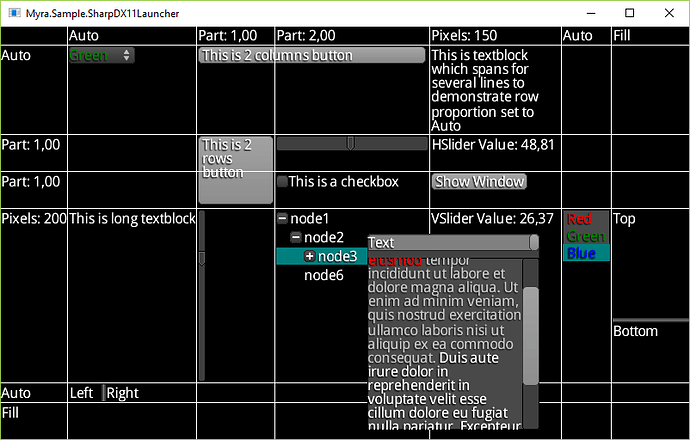
Task: Maximize the Myra.Sample.SharpDX11Launcher window
Action: (x=630, y=13)
